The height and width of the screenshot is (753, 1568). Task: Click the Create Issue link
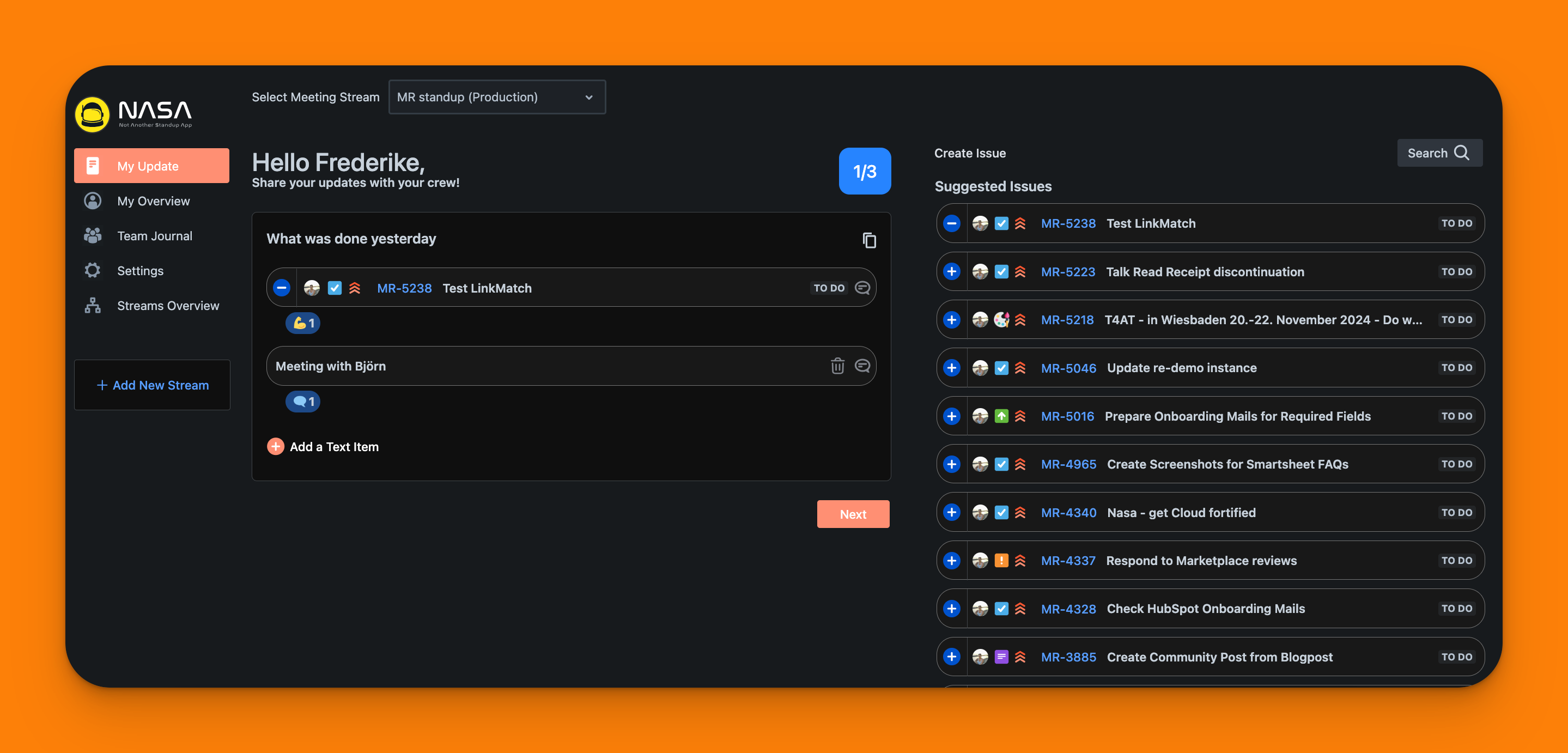(970, 153)
